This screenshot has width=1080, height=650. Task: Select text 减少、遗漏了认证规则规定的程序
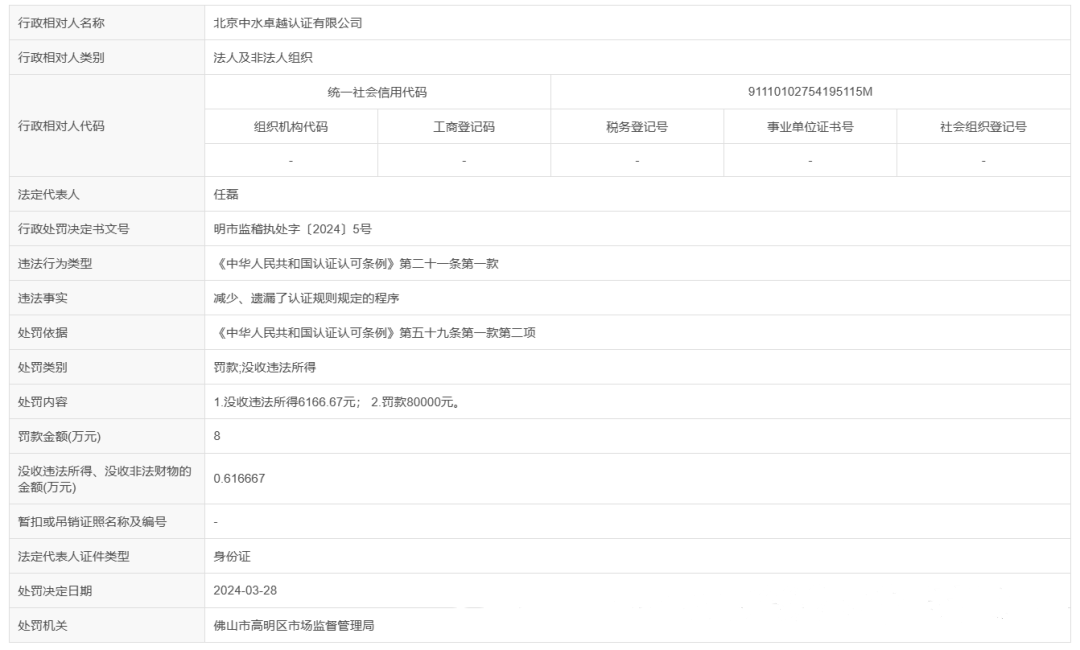click(x=307, y=298)
